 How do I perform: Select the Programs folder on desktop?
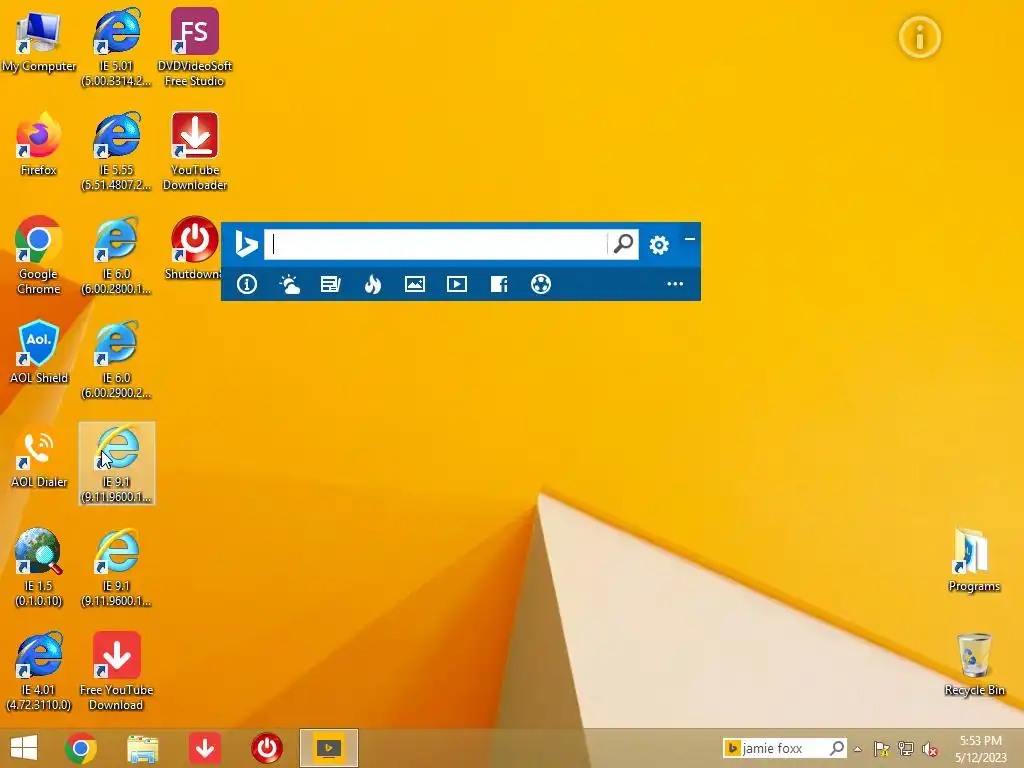coord(974,560)
